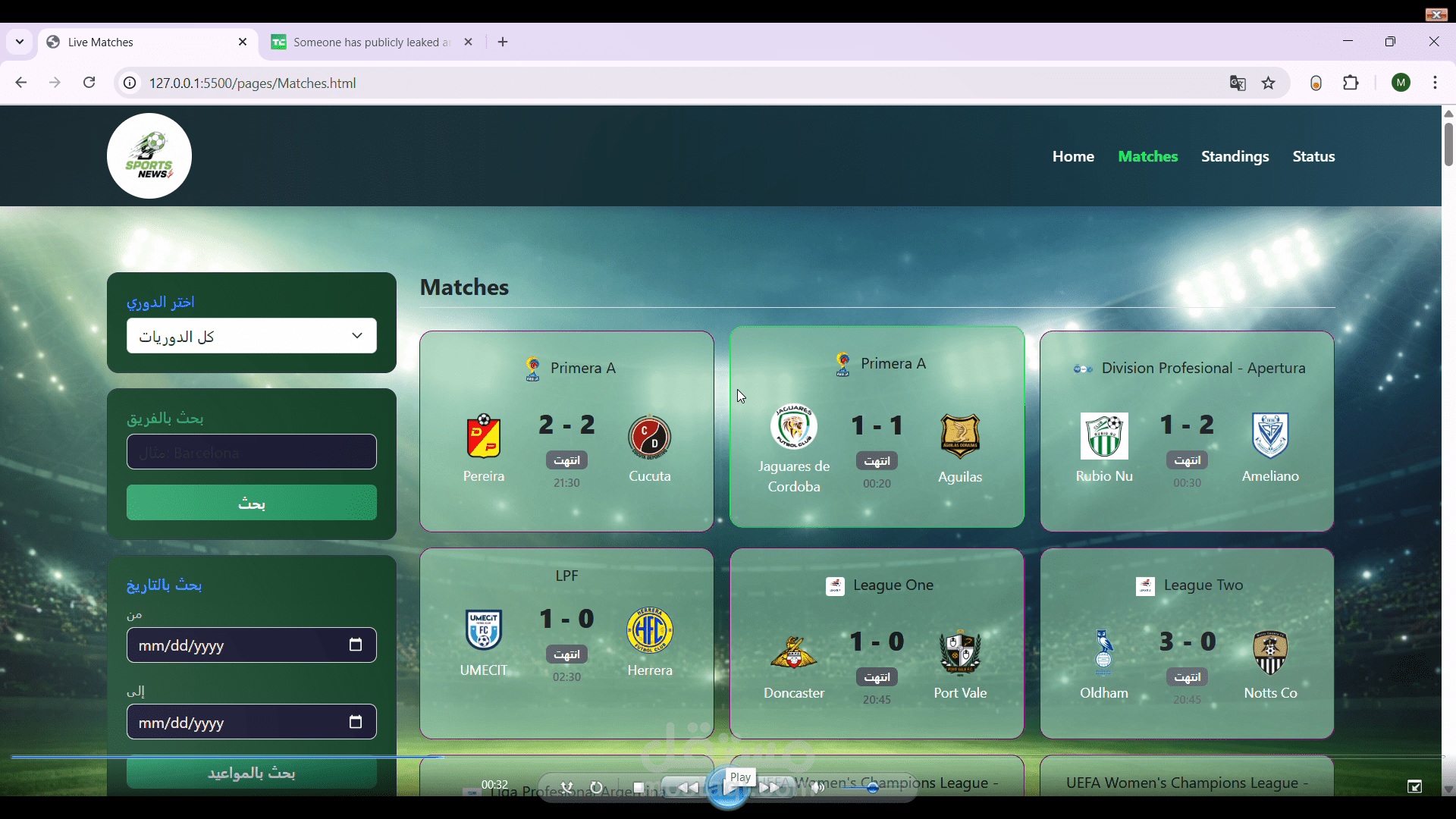The height and width of the screenshot is (819, 1456).
Task: Click the search by dates button
Action: pos(251,773)
